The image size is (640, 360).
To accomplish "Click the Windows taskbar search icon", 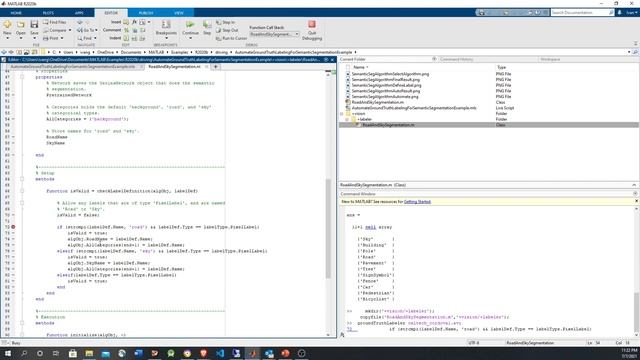I will click(24, 353).
